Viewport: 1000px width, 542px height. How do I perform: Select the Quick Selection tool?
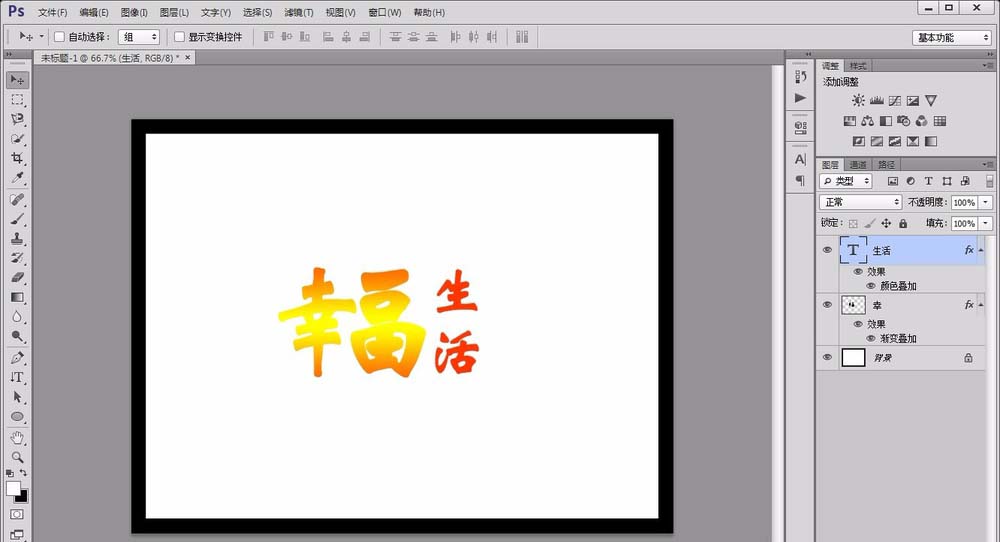click(x=17, y=139)
